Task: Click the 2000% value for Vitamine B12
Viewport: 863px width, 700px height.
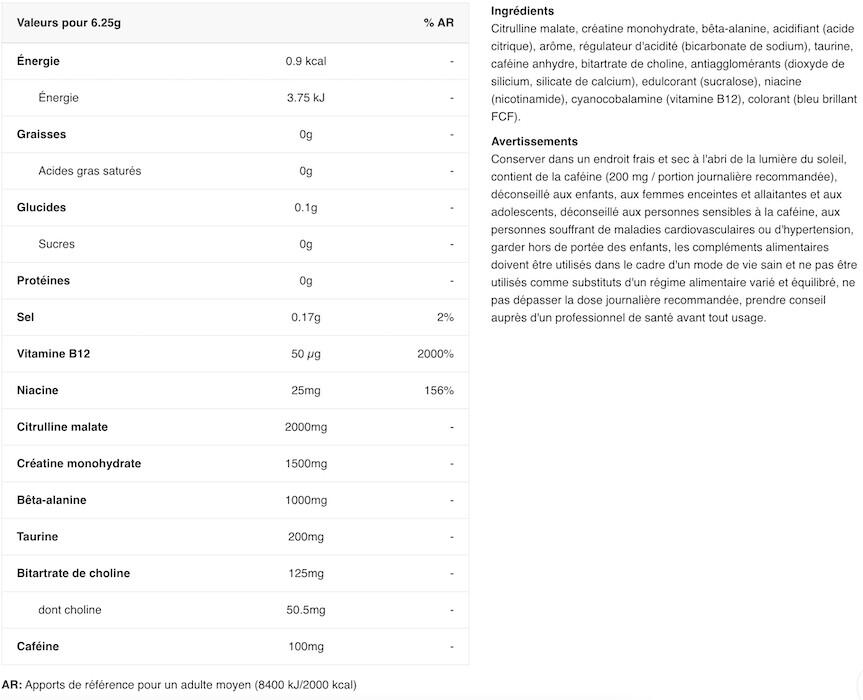Action: [x=435, y=354]
